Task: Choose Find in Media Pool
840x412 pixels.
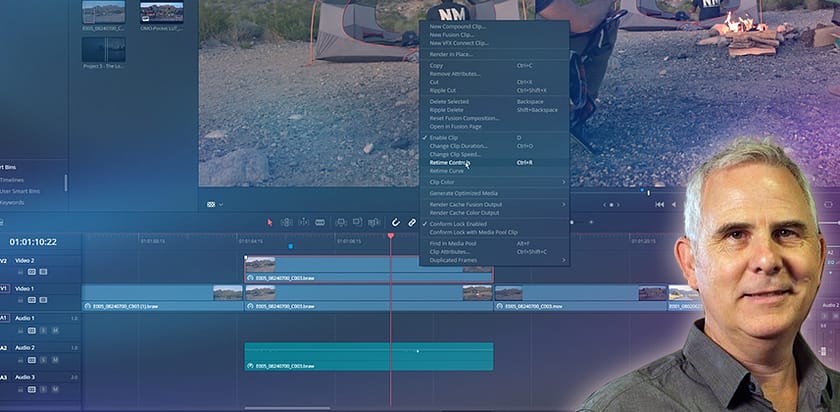Action: tap(493, 243)
